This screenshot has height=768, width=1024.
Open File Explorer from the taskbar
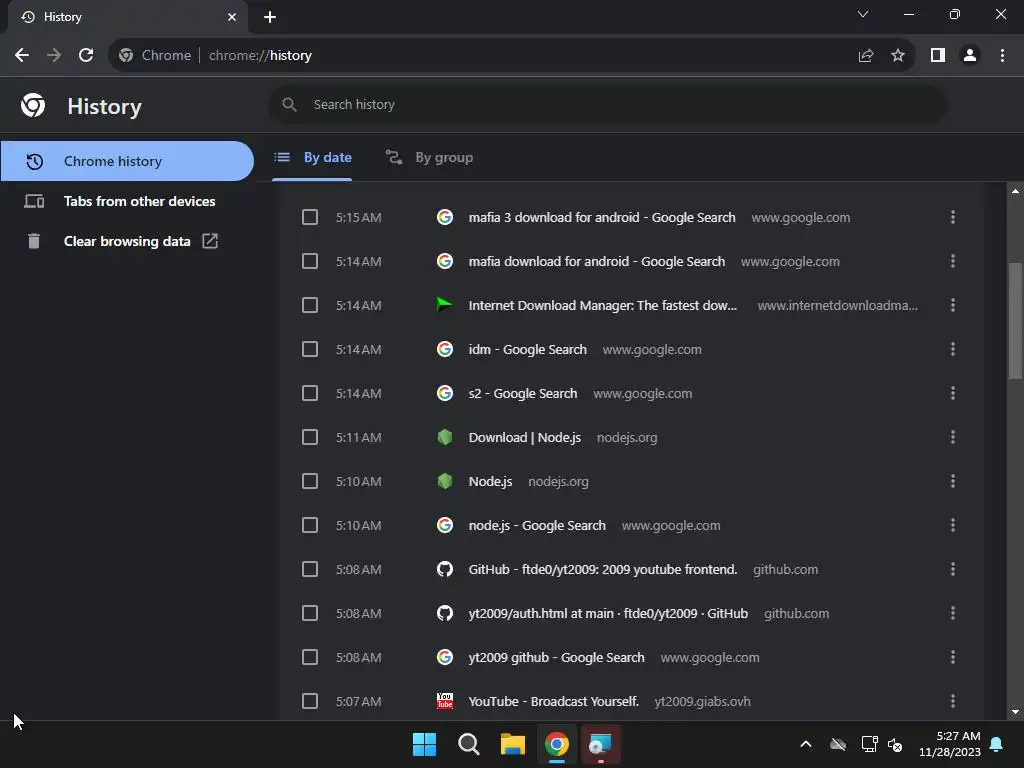513,744
